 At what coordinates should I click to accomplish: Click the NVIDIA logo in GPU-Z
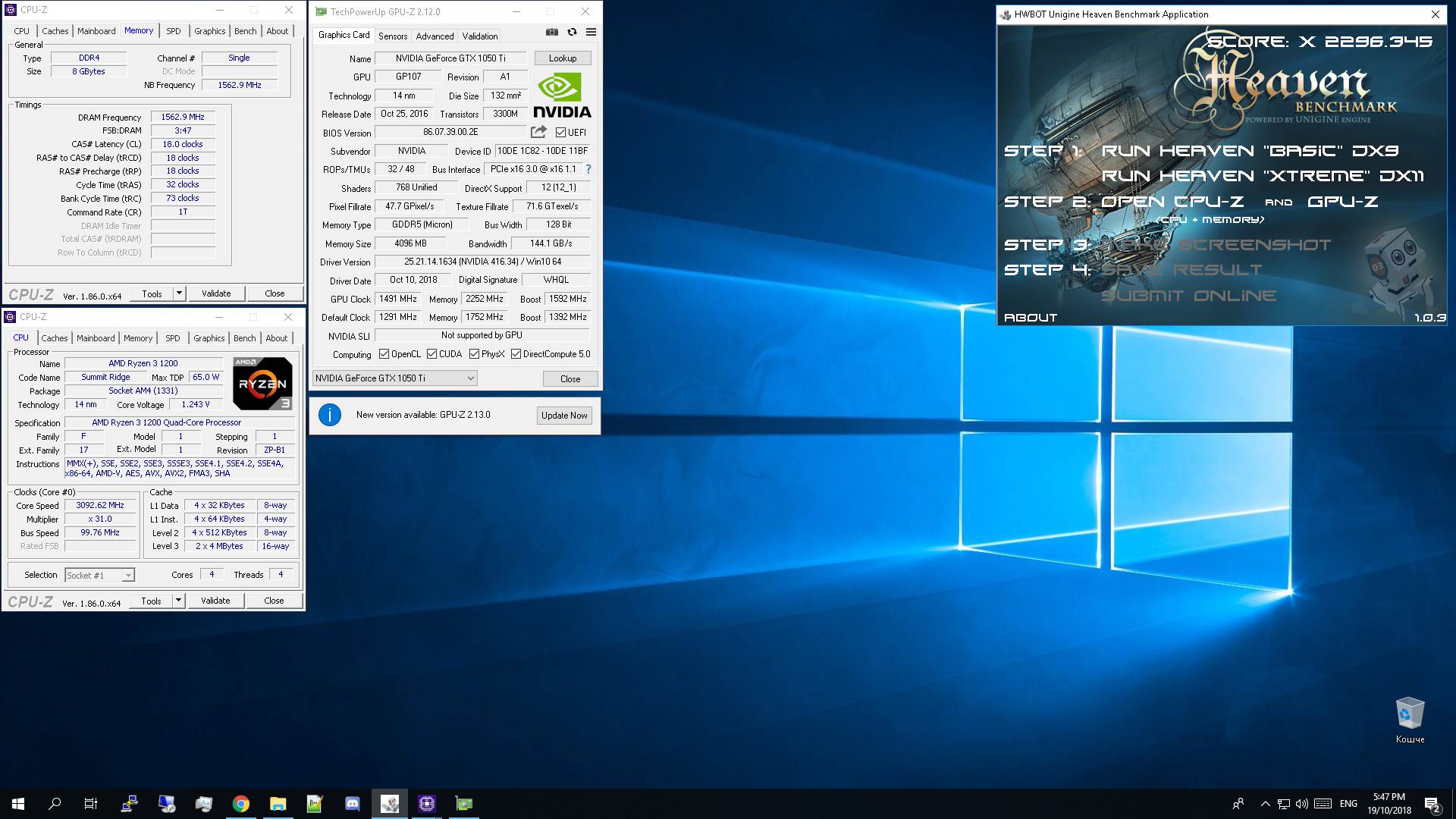click(562, 96)
